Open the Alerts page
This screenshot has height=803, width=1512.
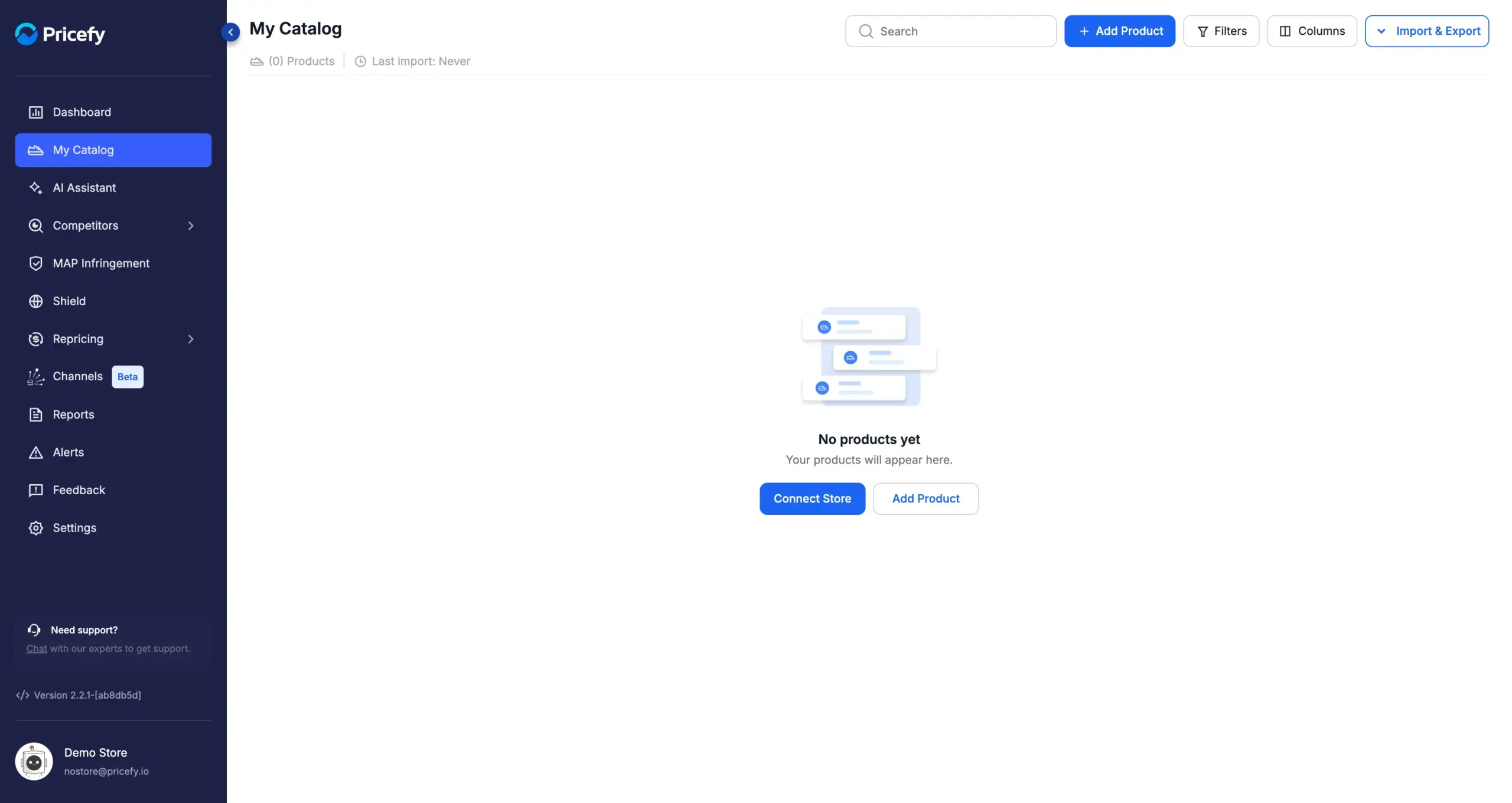[x=113, y=452]
